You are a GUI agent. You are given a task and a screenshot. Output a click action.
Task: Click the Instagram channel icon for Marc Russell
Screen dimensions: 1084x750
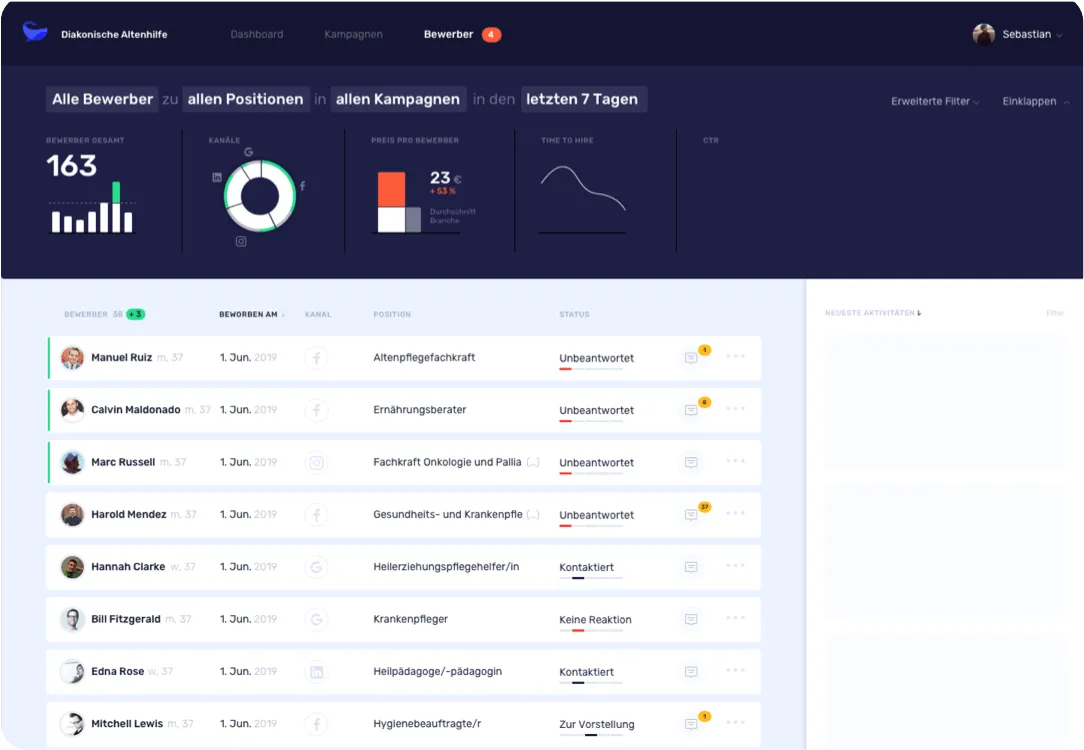[x=316, y=462]
